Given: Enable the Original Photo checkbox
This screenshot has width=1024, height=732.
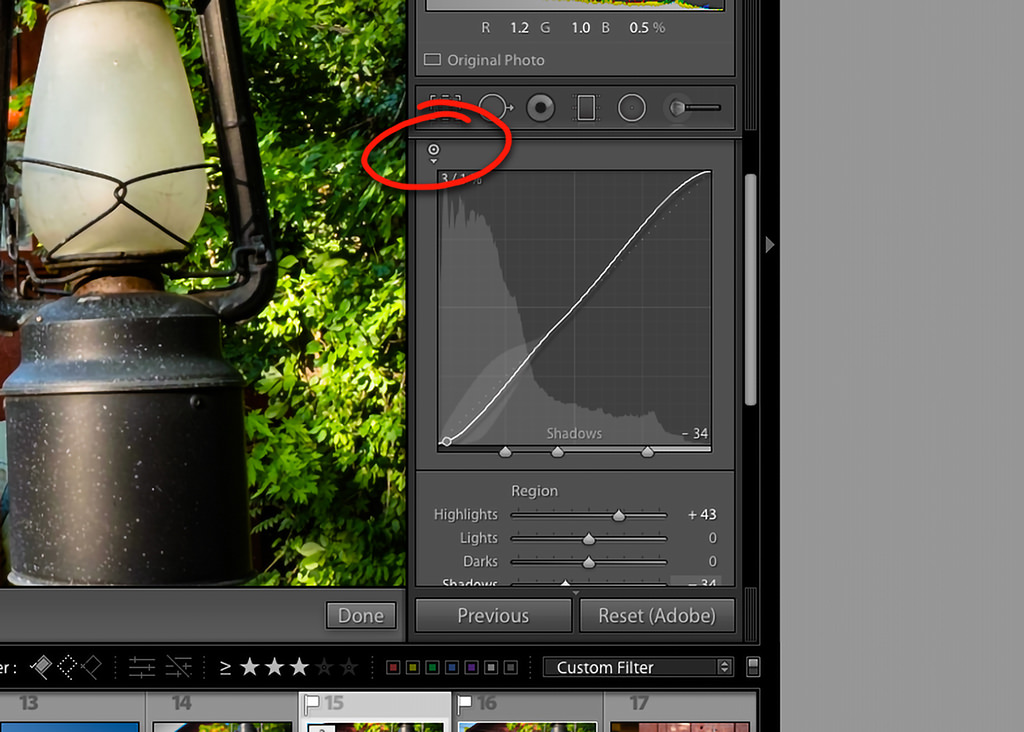Looking at the screenshot, I should [x=432, y=59].
